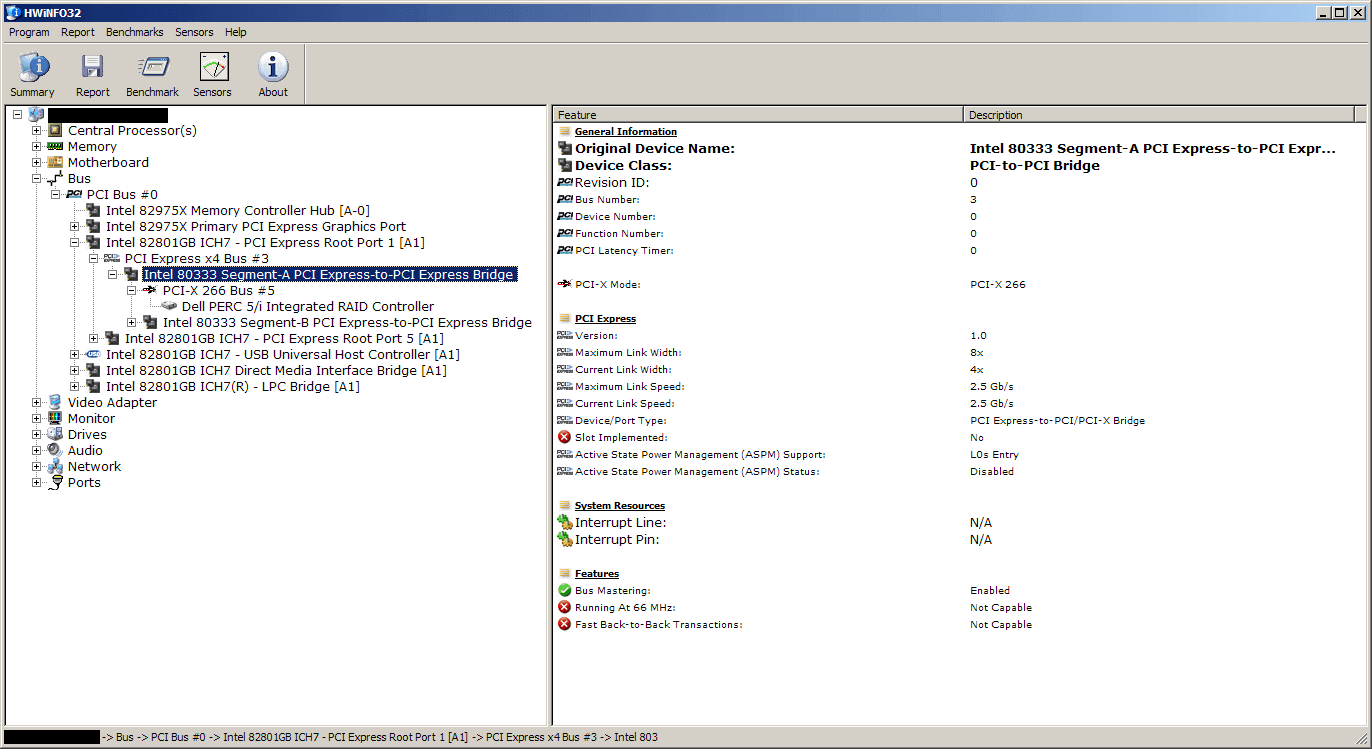The image size is (1372, 749).
Task: Select the ICH7(R) LPC Bridge item
Action: (233, 386)
